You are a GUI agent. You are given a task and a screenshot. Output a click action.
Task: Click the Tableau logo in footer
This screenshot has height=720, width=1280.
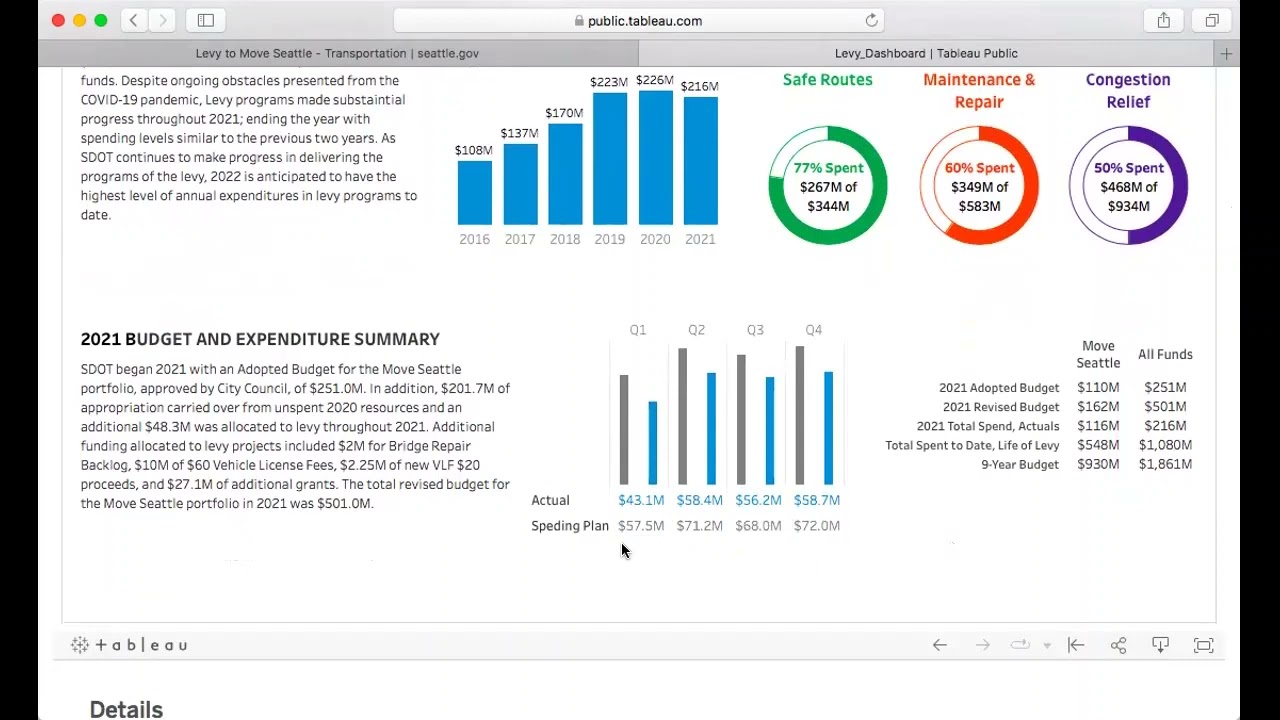129,645
